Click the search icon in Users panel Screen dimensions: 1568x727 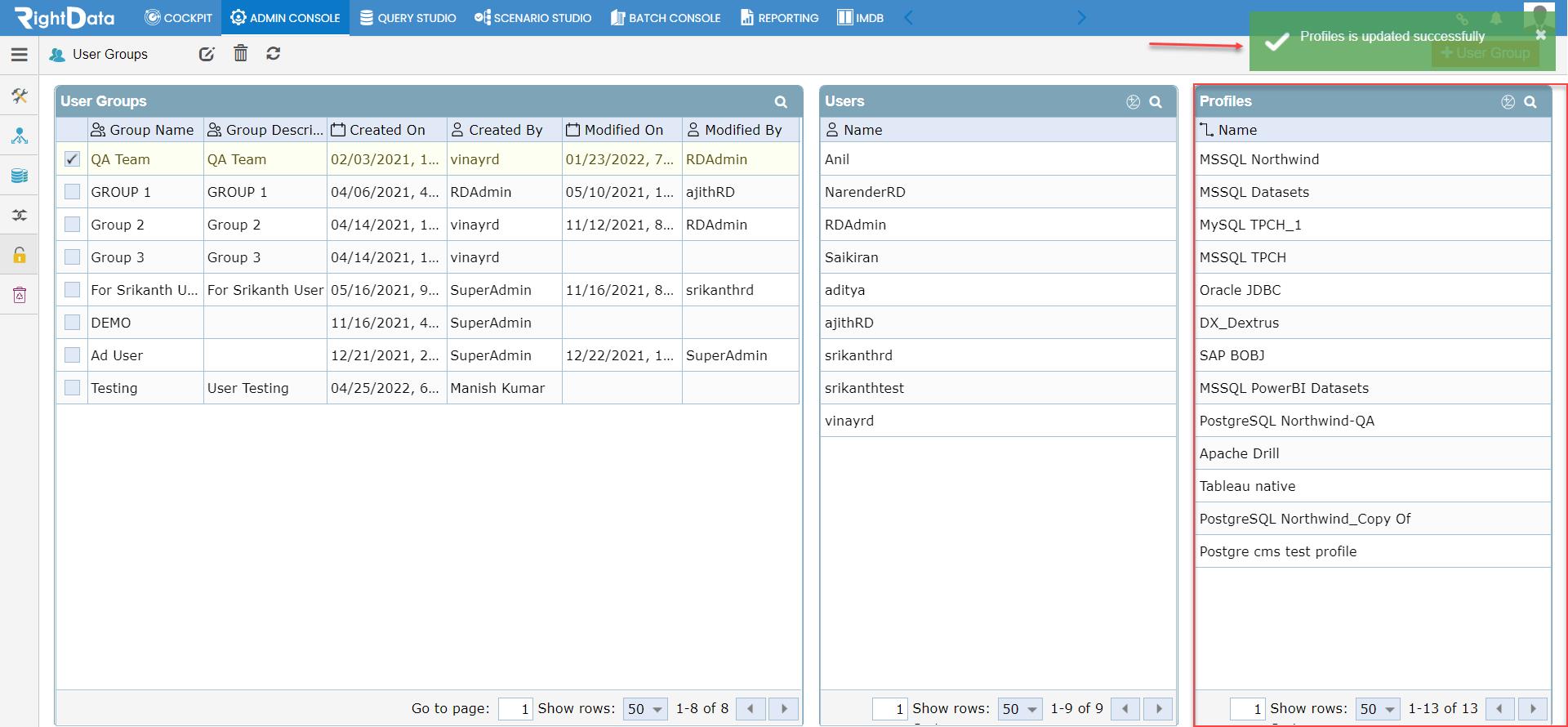click(x=1156, y=102)
